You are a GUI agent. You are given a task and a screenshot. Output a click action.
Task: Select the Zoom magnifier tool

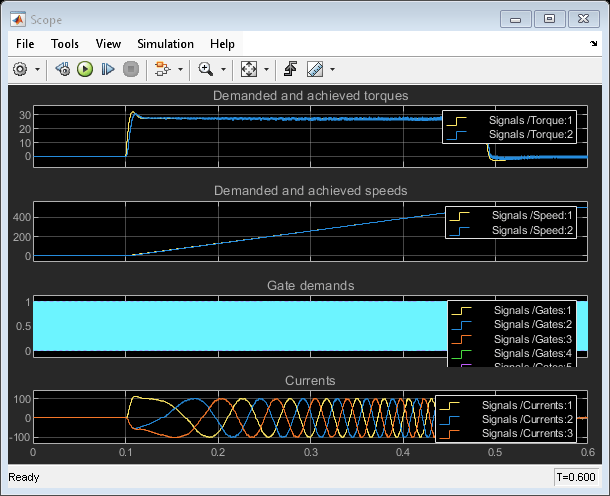(205, 69)
